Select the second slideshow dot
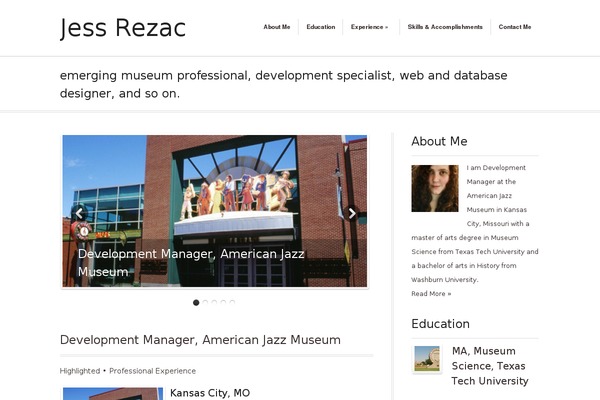 coord(205,302)
